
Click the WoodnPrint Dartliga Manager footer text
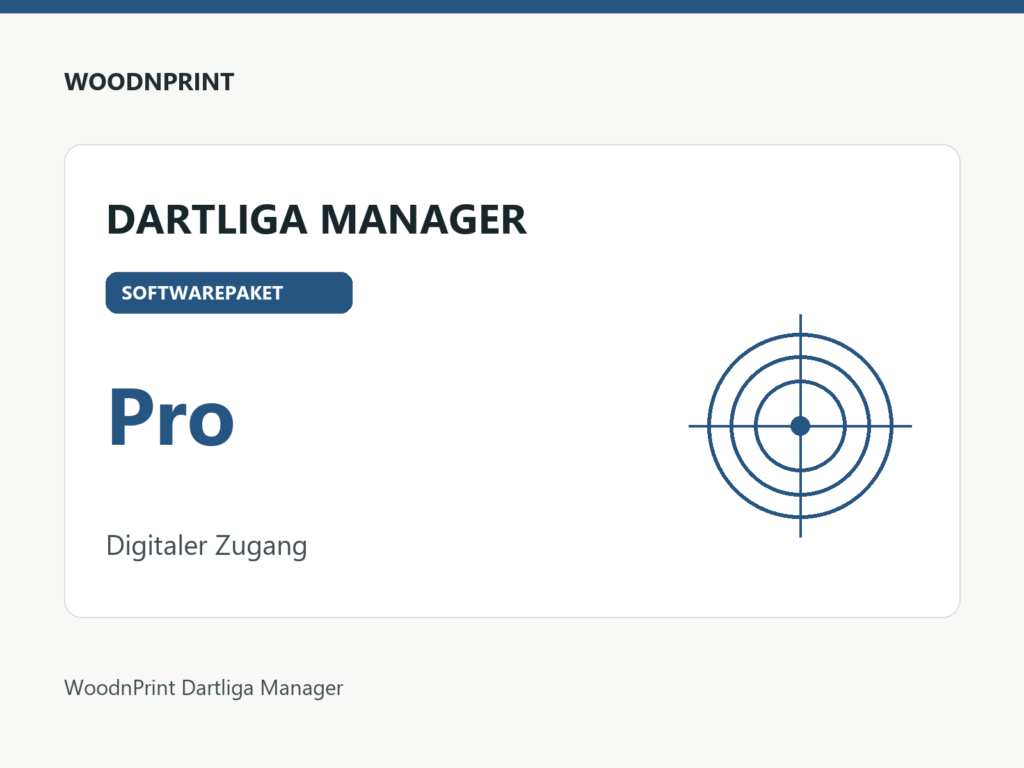[204, 688]
